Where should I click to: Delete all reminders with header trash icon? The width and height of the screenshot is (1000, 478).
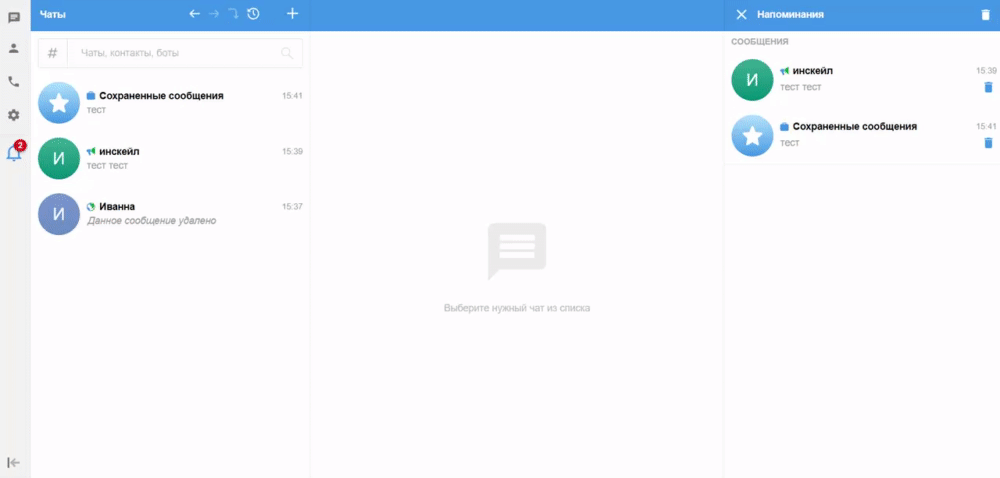click(985, 15)
